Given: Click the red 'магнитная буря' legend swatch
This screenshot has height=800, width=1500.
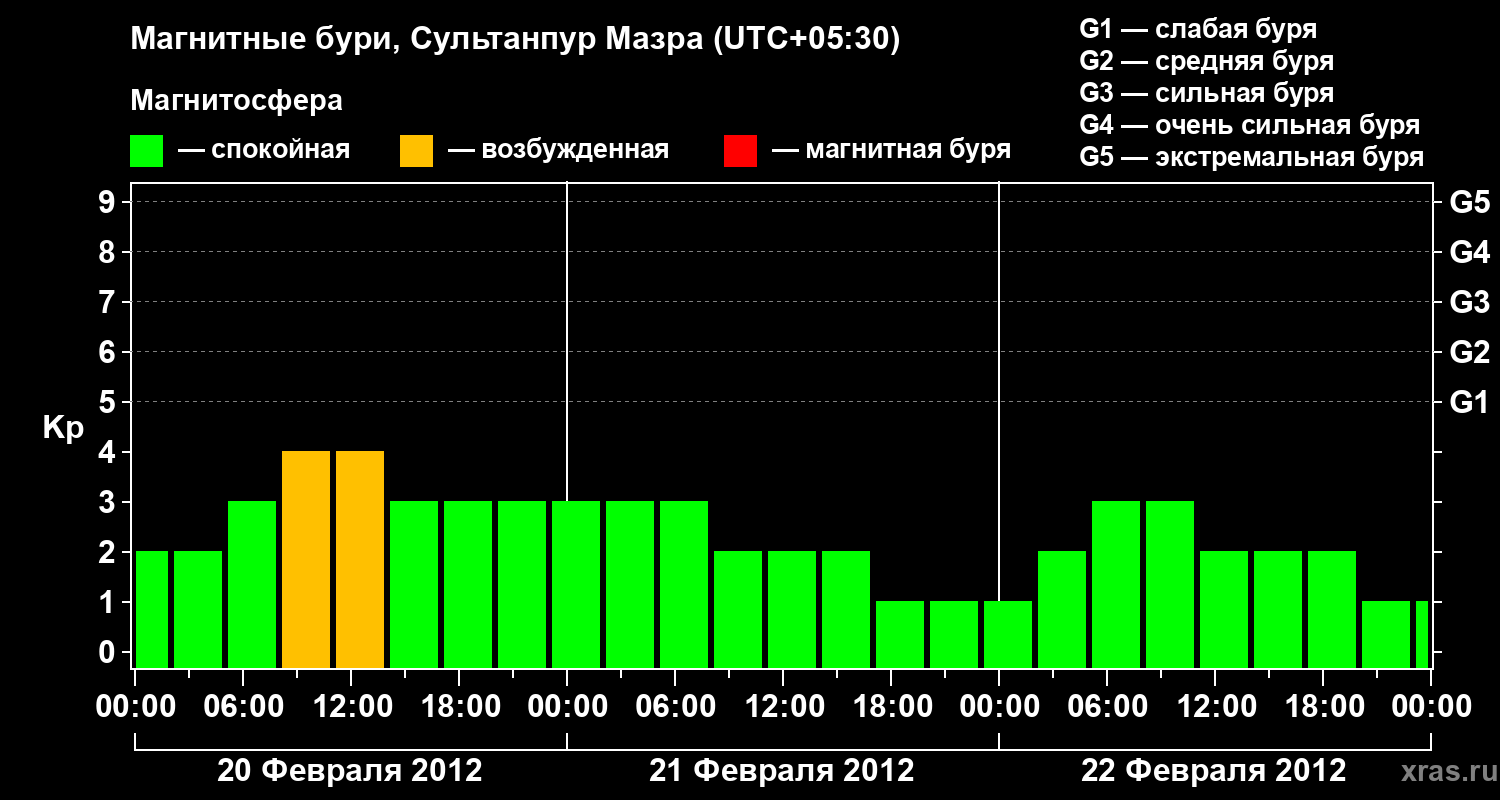Looking at the screenshot, I should coord(740,151).
